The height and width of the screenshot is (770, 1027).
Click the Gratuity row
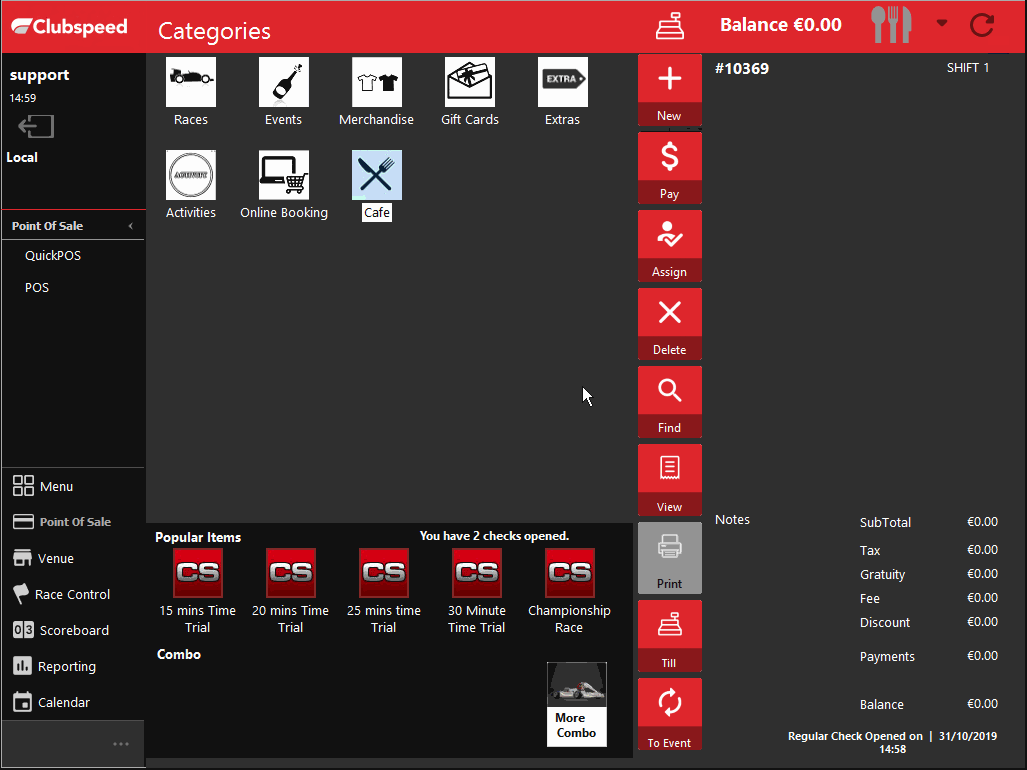[x=929, y=574]
